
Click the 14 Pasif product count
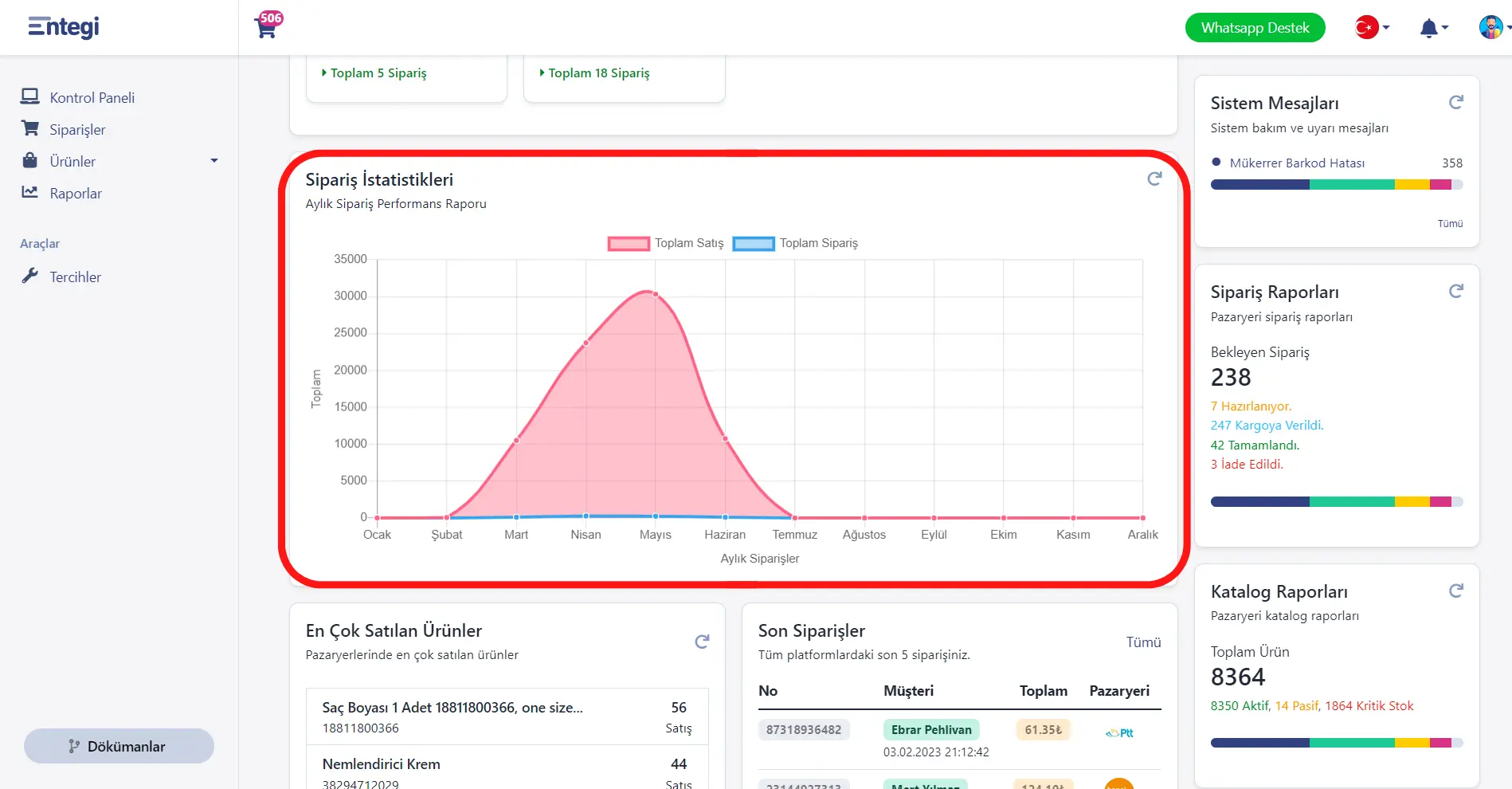tap(1297, 706)
